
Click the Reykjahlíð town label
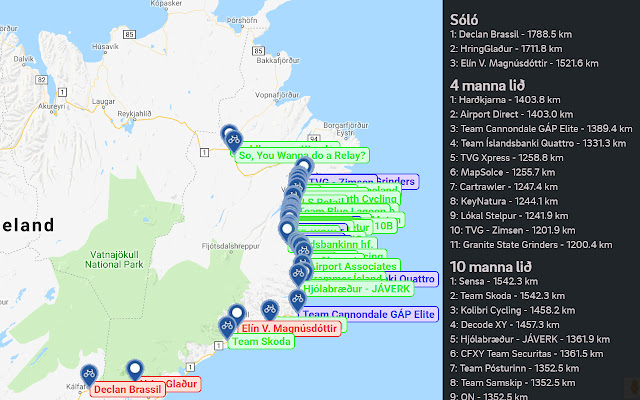[x=134, y=114]
